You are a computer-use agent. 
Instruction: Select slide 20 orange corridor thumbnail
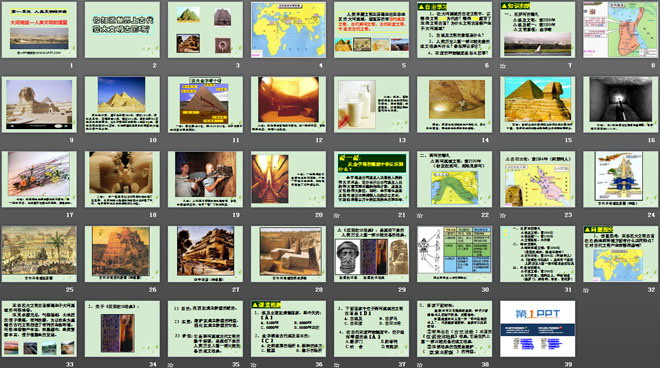pyautogui.click(x=289, y=179)
